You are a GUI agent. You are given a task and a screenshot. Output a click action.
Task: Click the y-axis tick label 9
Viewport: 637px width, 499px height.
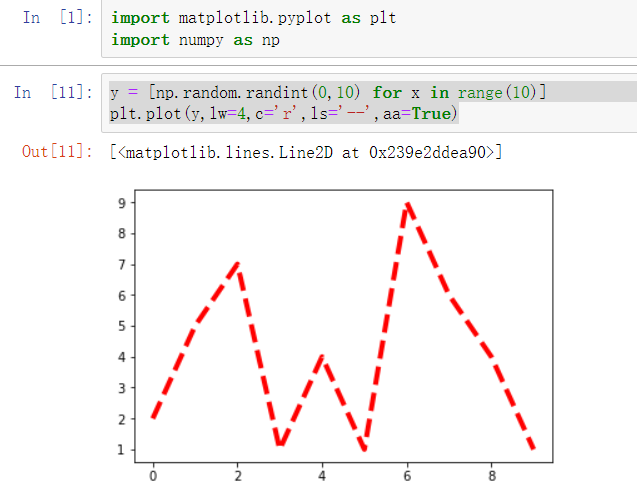(122, 203)
